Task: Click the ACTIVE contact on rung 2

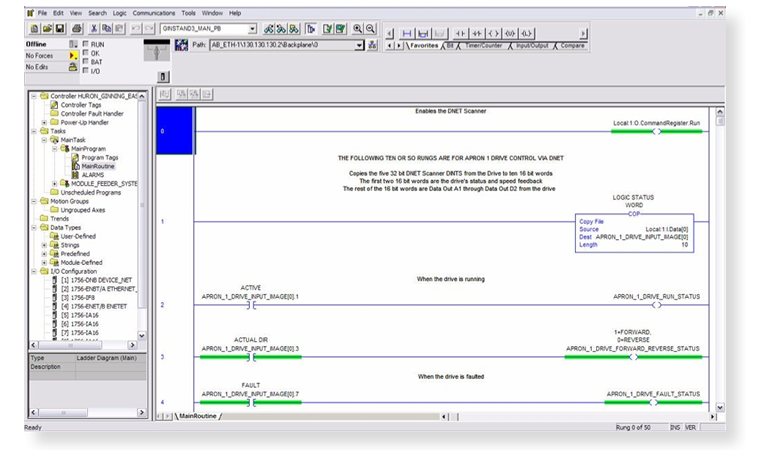Action: pos(251,305)
